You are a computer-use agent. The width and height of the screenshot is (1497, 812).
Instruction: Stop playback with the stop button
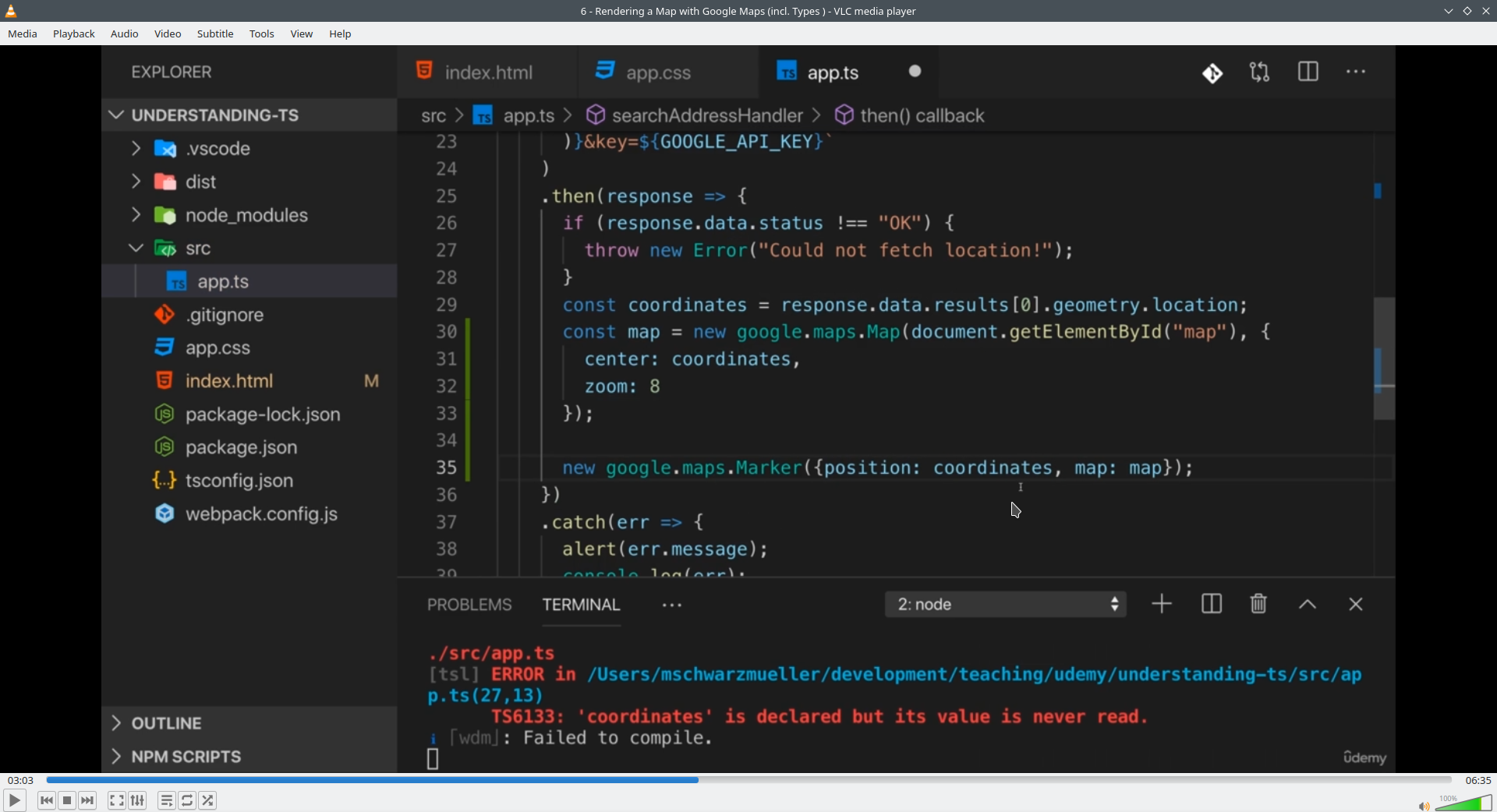(67, 800)
